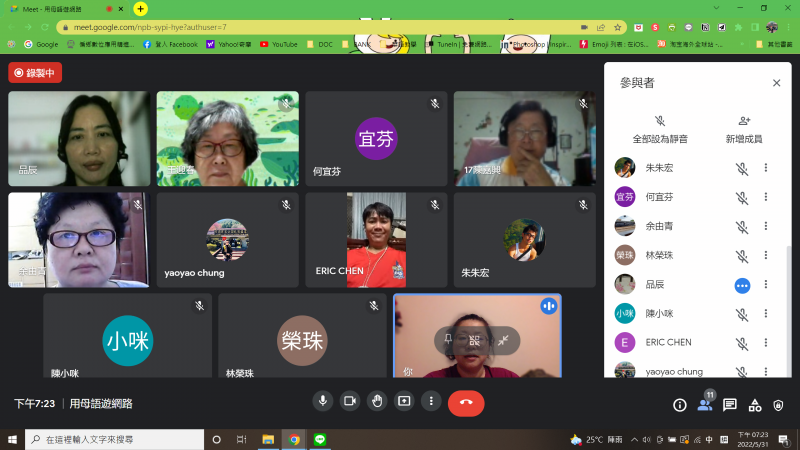Toggle the participants panel icon
This screenshot has height=450, width=800.
click(x=705, y=405)
